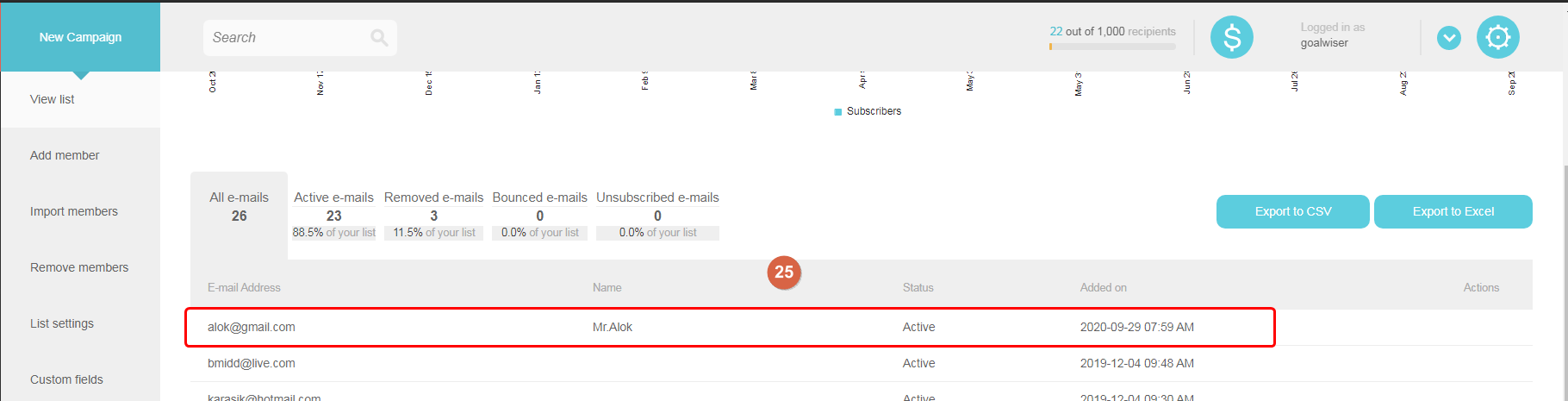Click the New Campaign button
Image resolution: width=1568 pixels, height=401 pixels.
(x=80, y=37)
